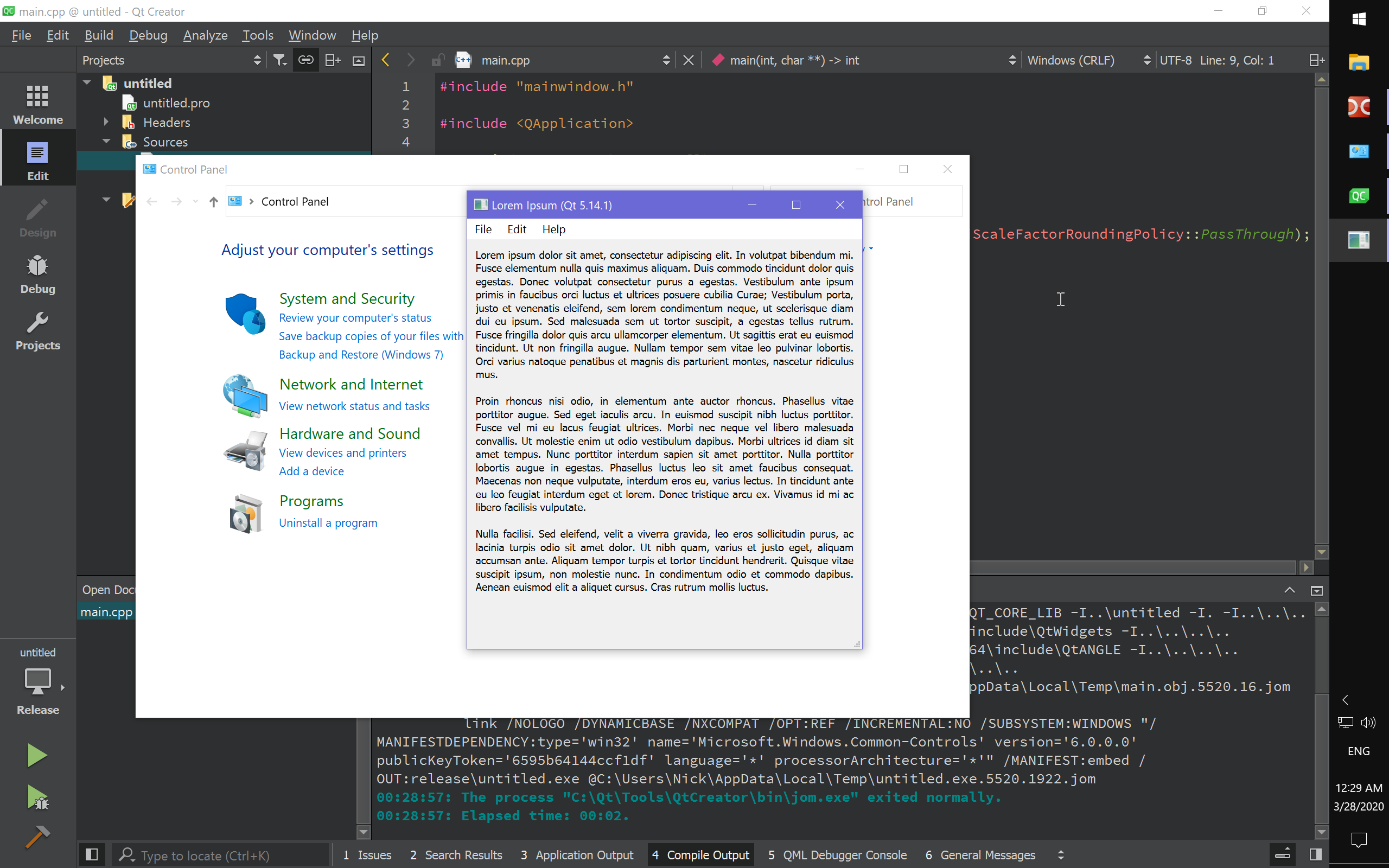The height and width of the screenshot is (868, 1389).
Task: Collapse the output pane with the up chevron
Action: [x=1289, y=590]
